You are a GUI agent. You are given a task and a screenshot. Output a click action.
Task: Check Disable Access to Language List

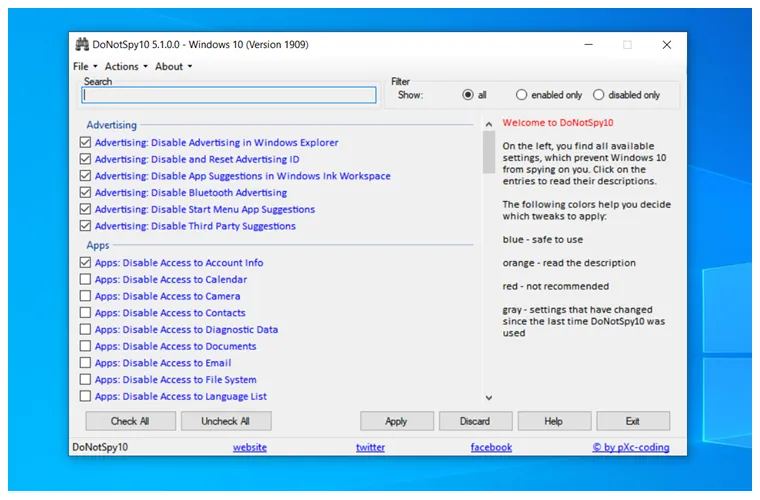click(85, 396)
